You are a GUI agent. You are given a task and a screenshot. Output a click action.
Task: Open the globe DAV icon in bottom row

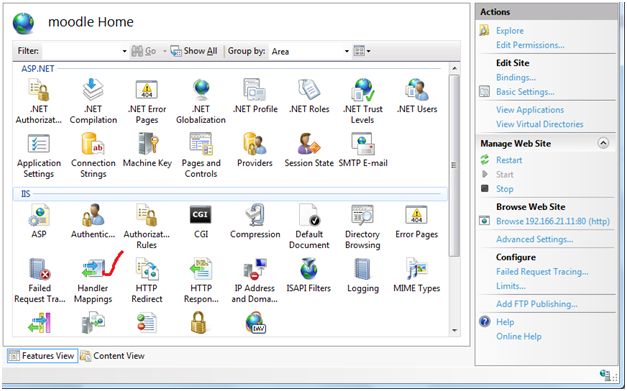click(256, 322)
